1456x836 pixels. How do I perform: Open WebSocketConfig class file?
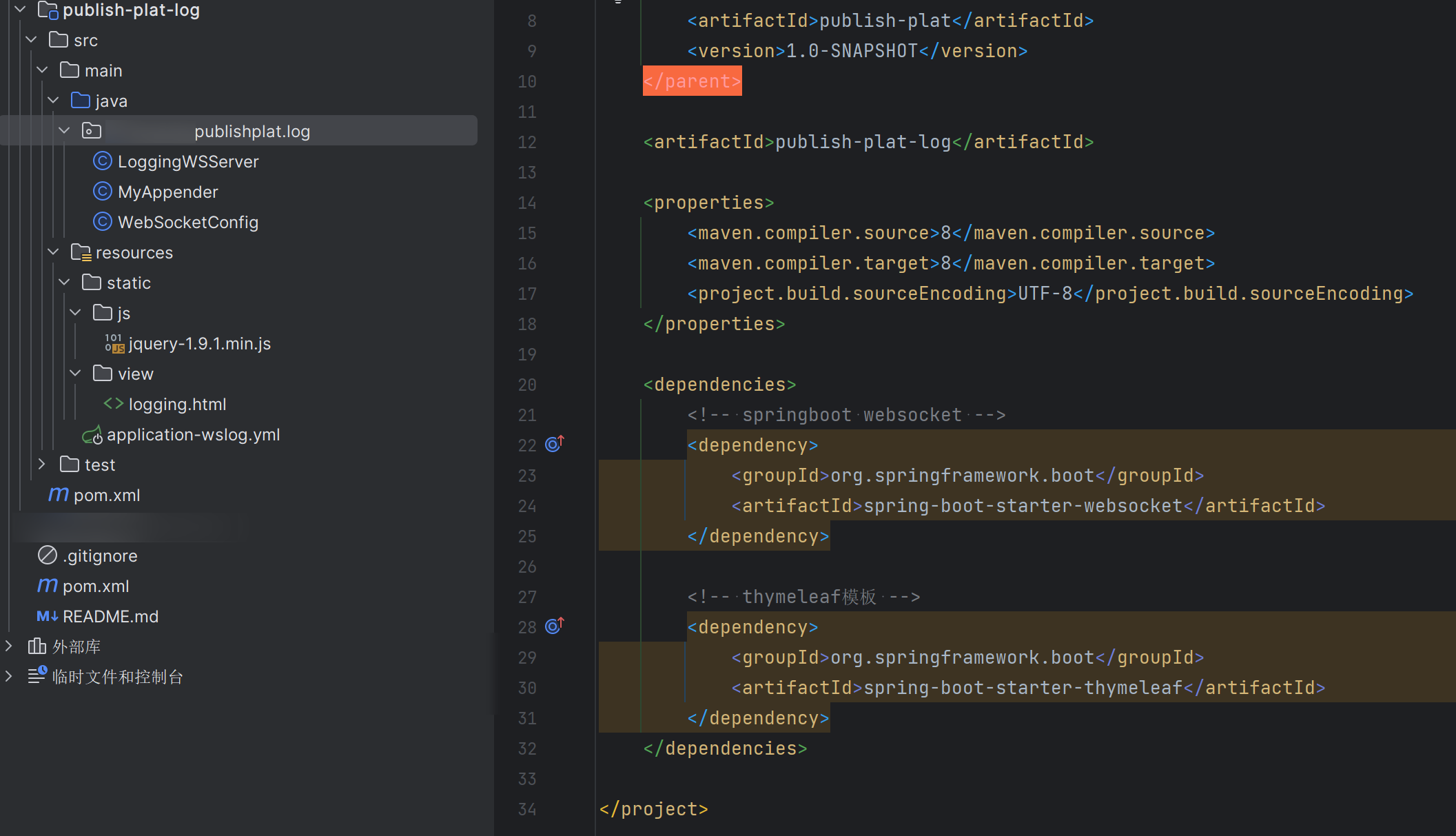(x=187, y=222)
